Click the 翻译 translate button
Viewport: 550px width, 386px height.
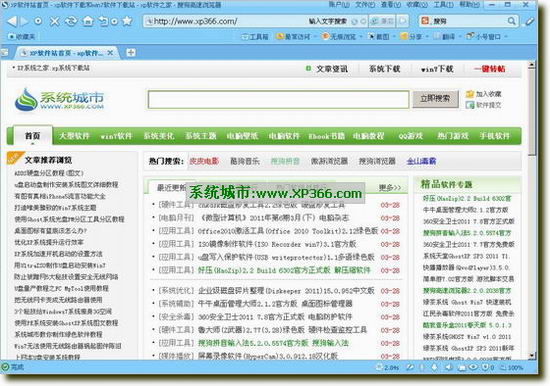(x=444, y=36)
